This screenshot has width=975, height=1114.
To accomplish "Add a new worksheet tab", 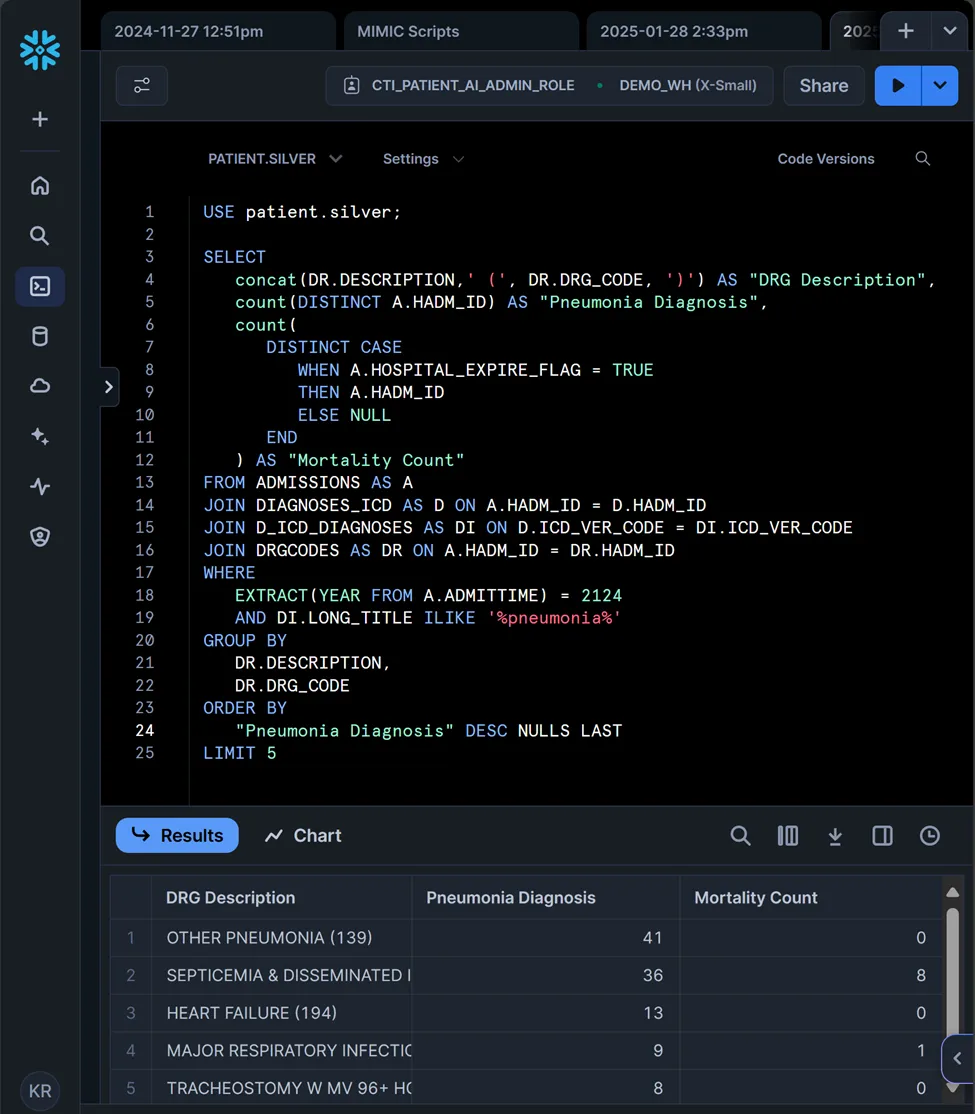I will 905,31.
